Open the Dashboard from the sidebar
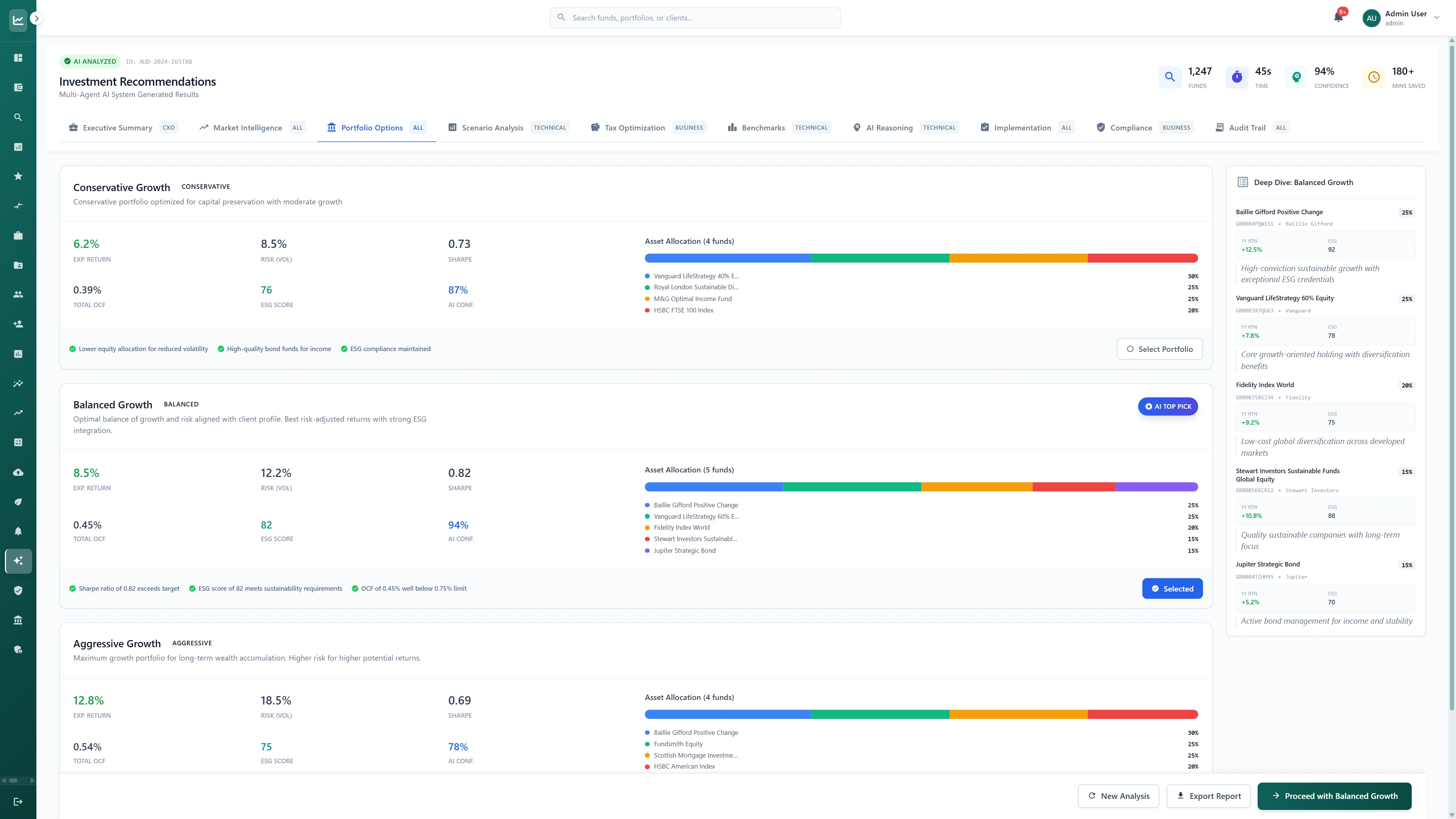This screenshot has height=819, width=1456. click(18, 58)
